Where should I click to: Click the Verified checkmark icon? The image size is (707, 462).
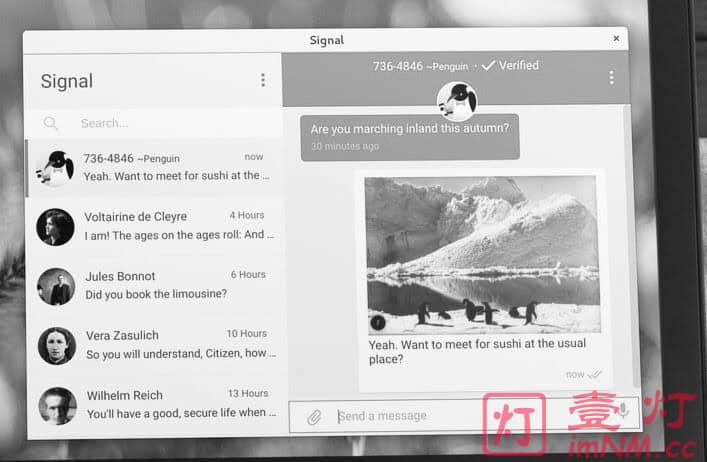[x=488, y=66]
